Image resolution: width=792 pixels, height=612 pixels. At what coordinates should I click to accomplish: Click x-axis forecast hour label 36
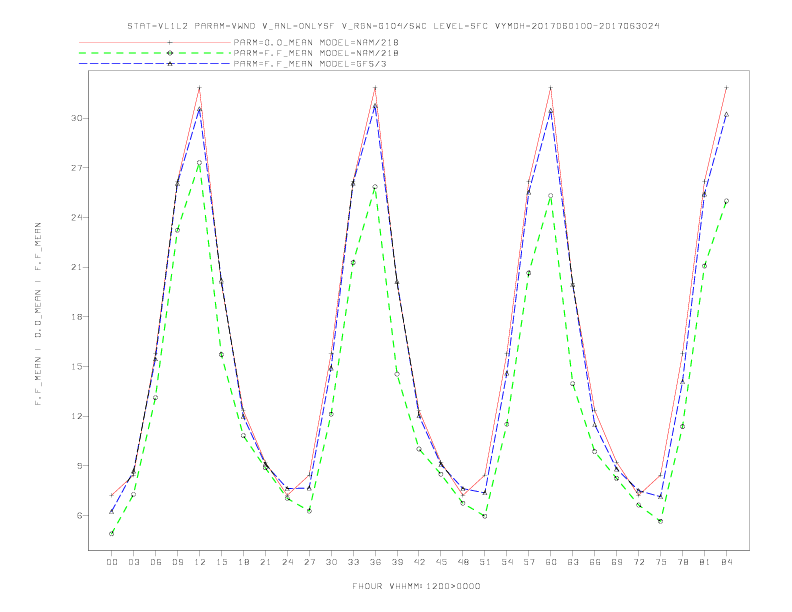375,562
